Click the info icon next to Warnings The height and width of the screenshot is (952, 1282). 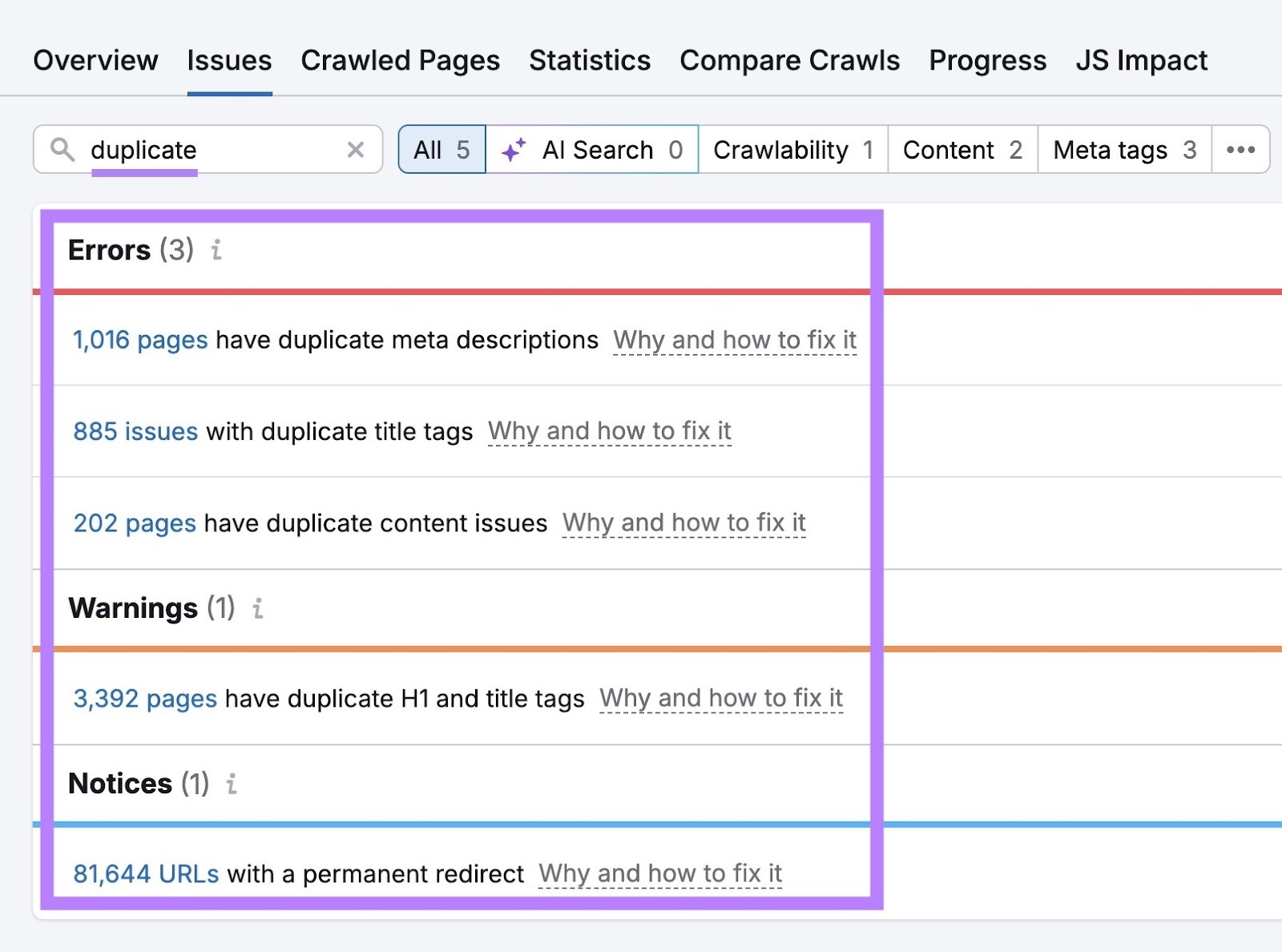(x=256, y=609)
